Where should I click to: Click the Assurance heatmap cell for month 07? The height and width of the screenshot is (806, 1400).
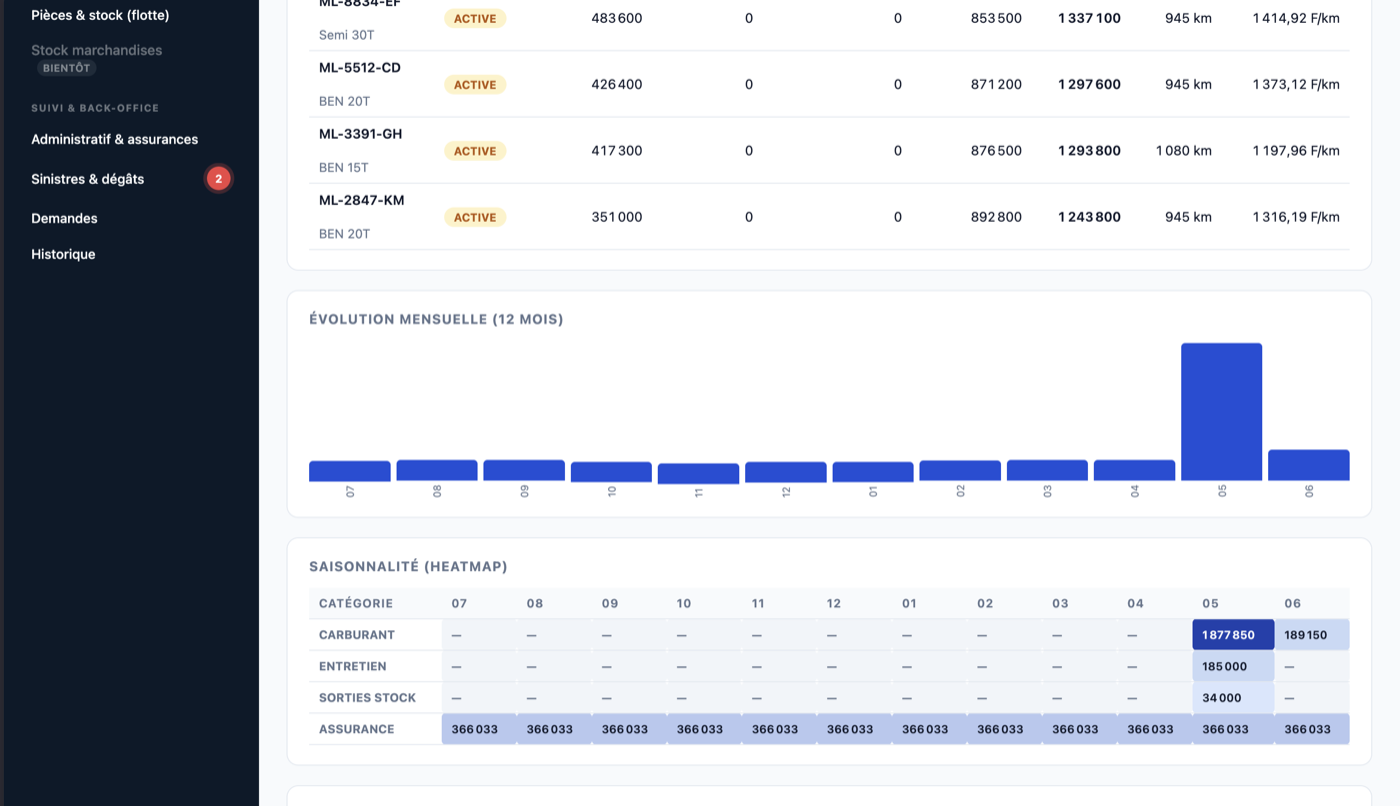coord(479,729)
